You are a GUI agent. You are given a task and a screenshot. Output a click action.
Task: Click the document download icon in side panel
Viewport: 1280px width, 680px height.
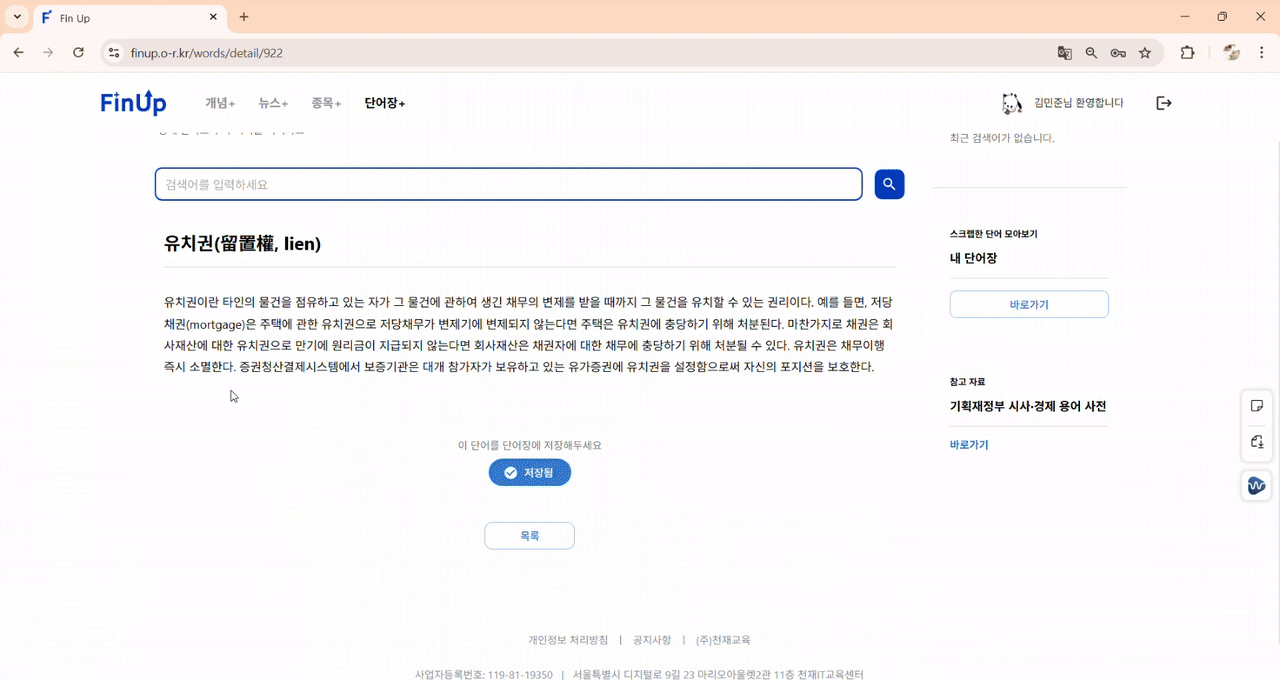1256,441
